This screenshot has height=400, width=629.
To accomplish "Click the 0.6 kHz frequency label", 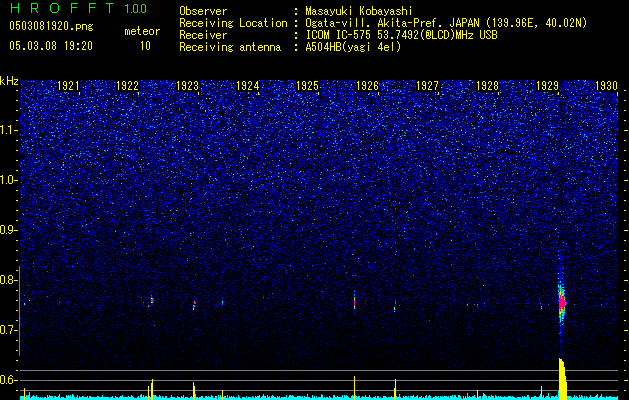I will tap(8, 380).
